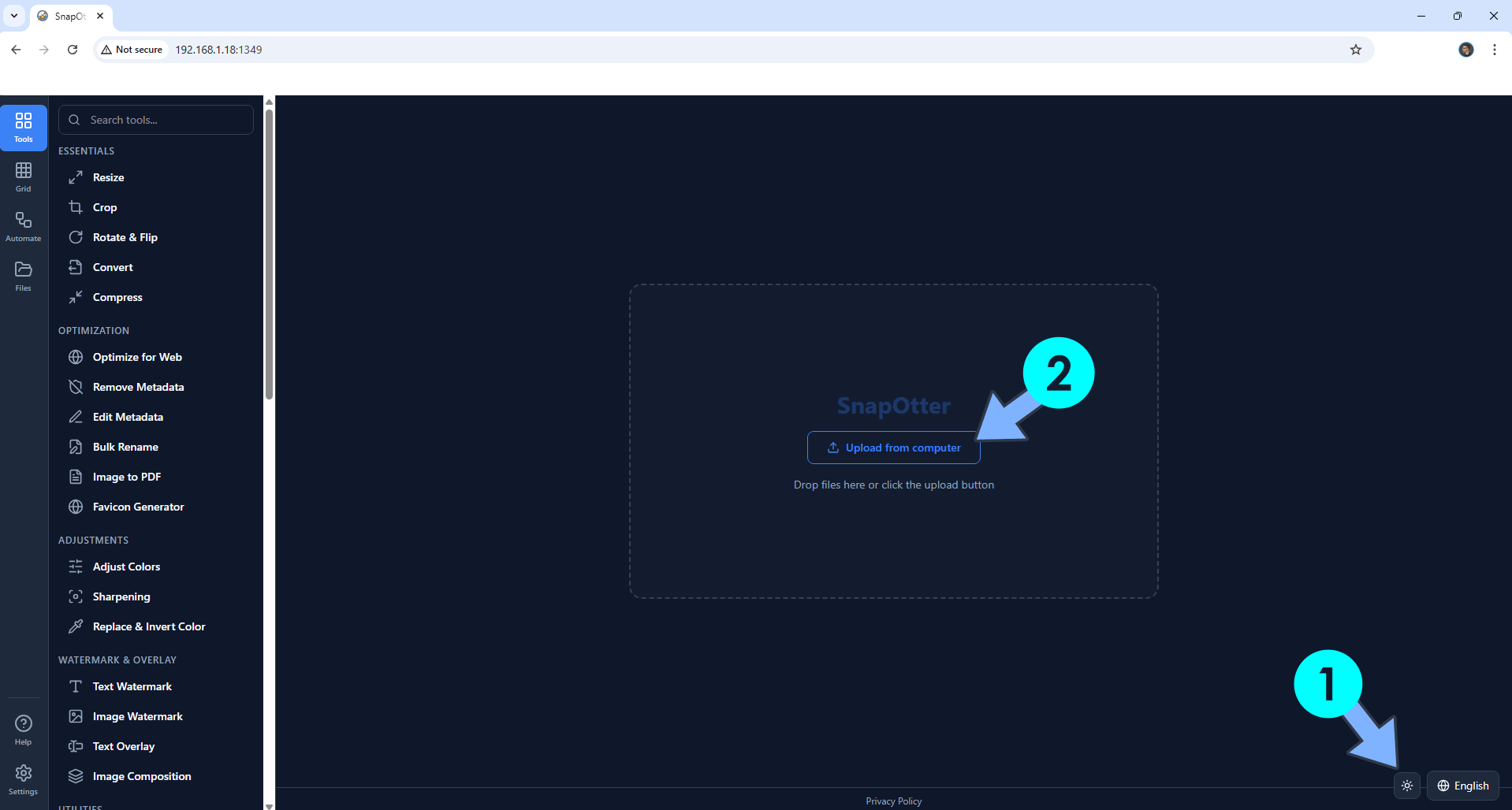The height and width of the screenshot is (810, 1512).
Task: Reload the page with the refresh icon
Action: coord(73,50)
